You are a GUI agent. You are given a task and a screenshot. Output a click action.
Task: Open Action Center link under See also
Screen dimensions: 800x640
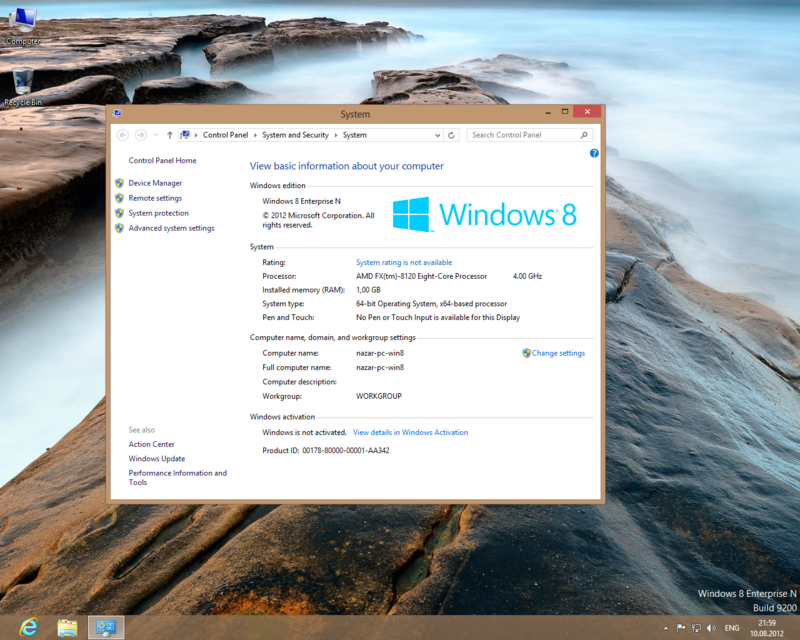point(152,444)
